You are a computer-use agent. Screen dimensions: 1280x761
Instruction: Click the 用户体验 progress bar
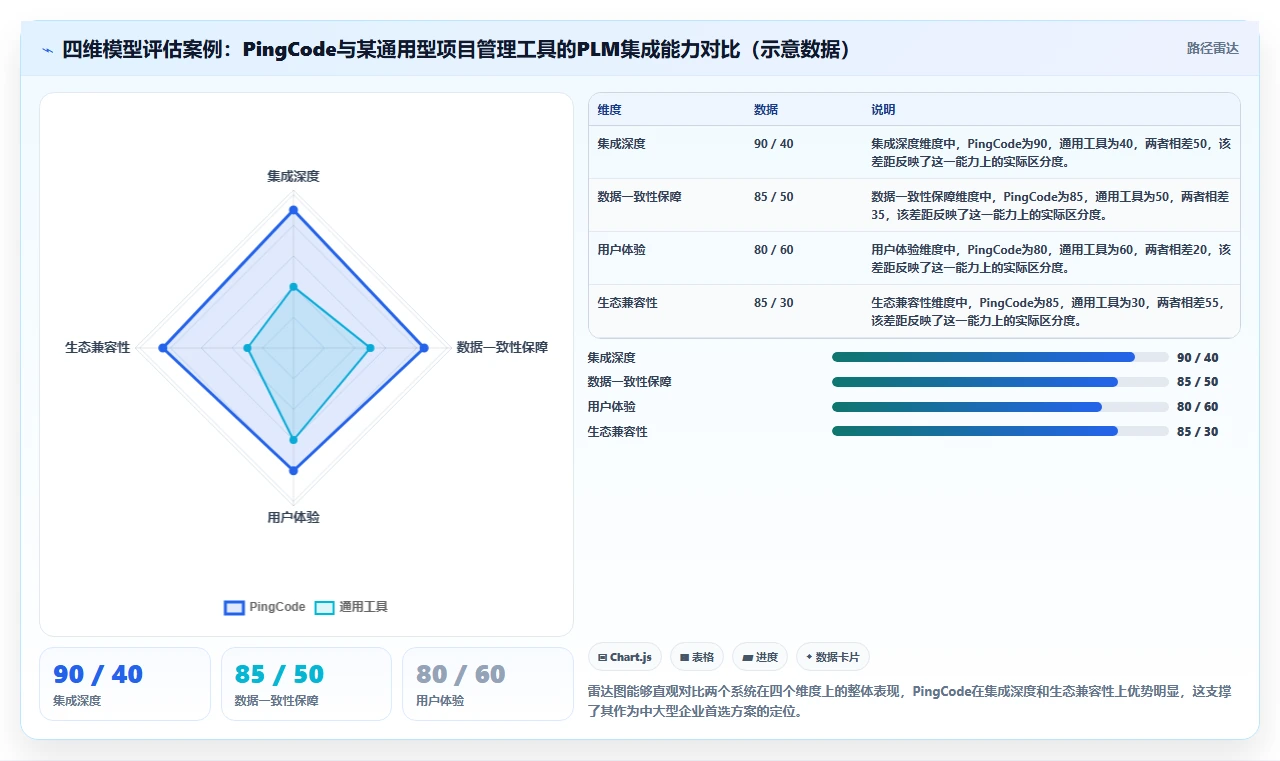[1000, 407]
